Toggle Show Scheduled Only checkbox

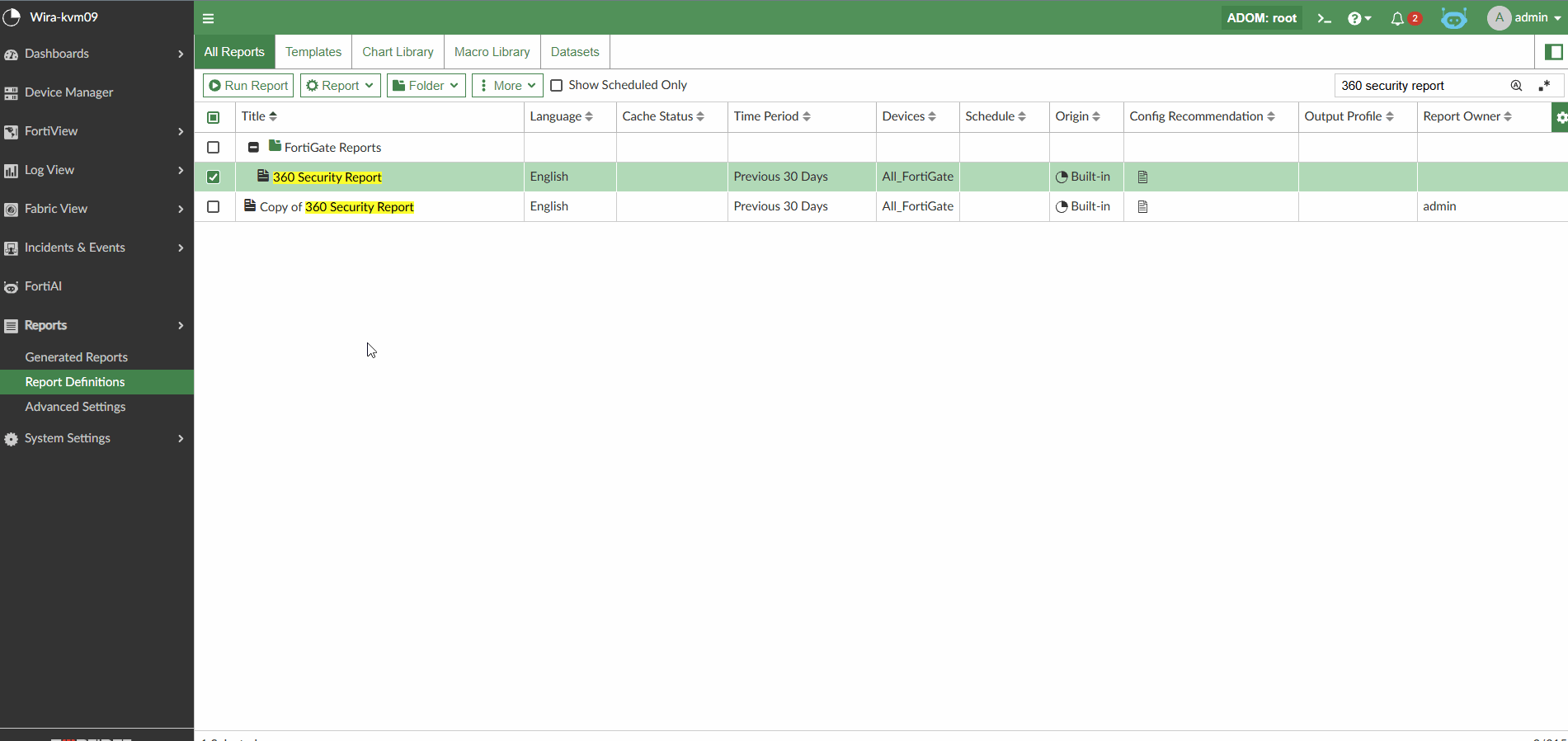[x=557, y=85]
